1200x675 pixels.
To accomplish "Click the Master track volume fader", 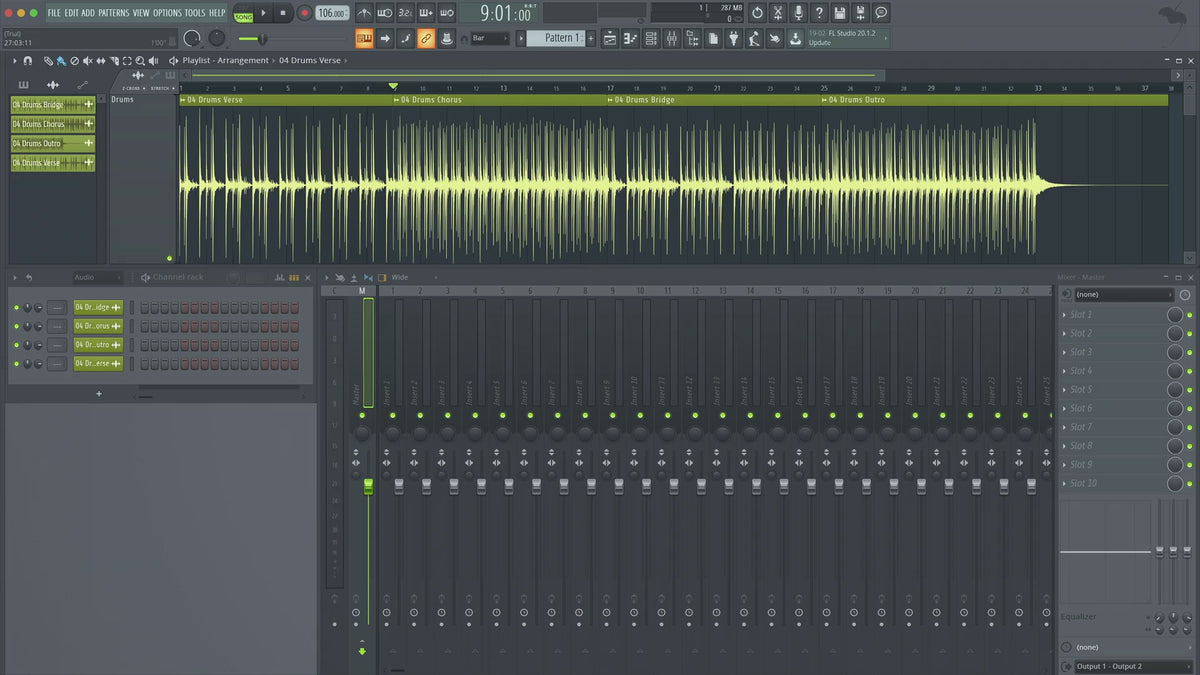I will pyautogui.click(x=368, y=485).
